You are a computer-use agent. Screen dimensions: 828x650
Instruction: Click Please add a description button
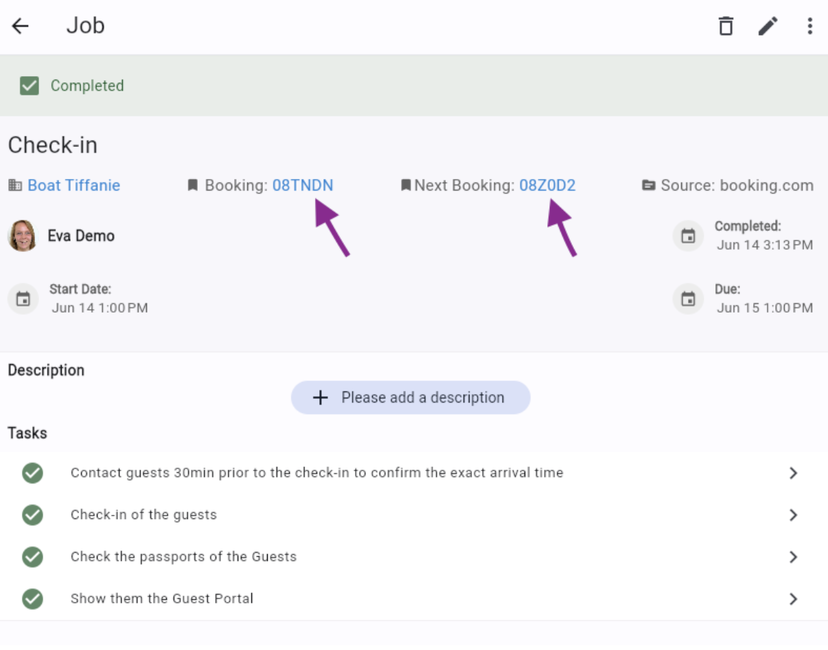tap(411, 397)
